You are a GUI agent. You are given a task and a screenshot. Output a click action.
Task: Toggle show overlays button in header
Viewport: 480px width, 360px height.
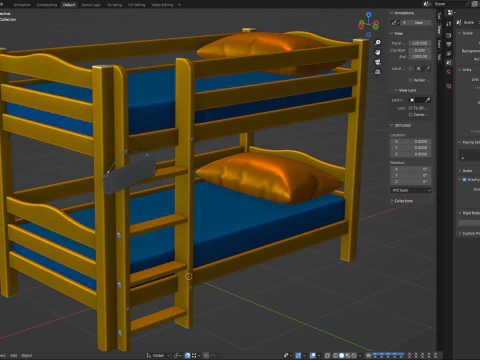point(313,355)
